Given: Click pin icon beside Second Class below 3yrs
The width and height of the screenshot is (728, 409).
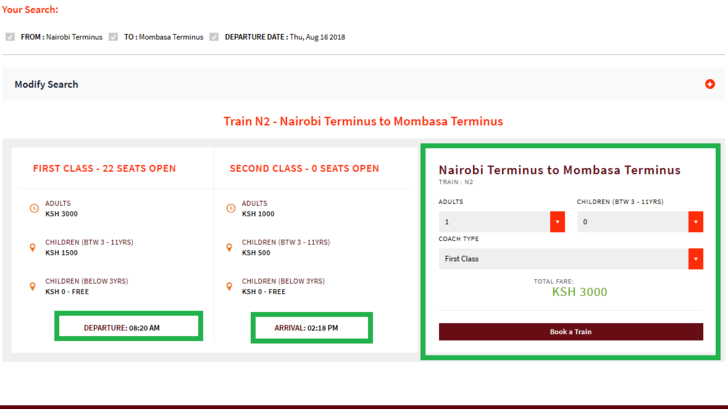Looking at the screenshot, I should [229, 286].
